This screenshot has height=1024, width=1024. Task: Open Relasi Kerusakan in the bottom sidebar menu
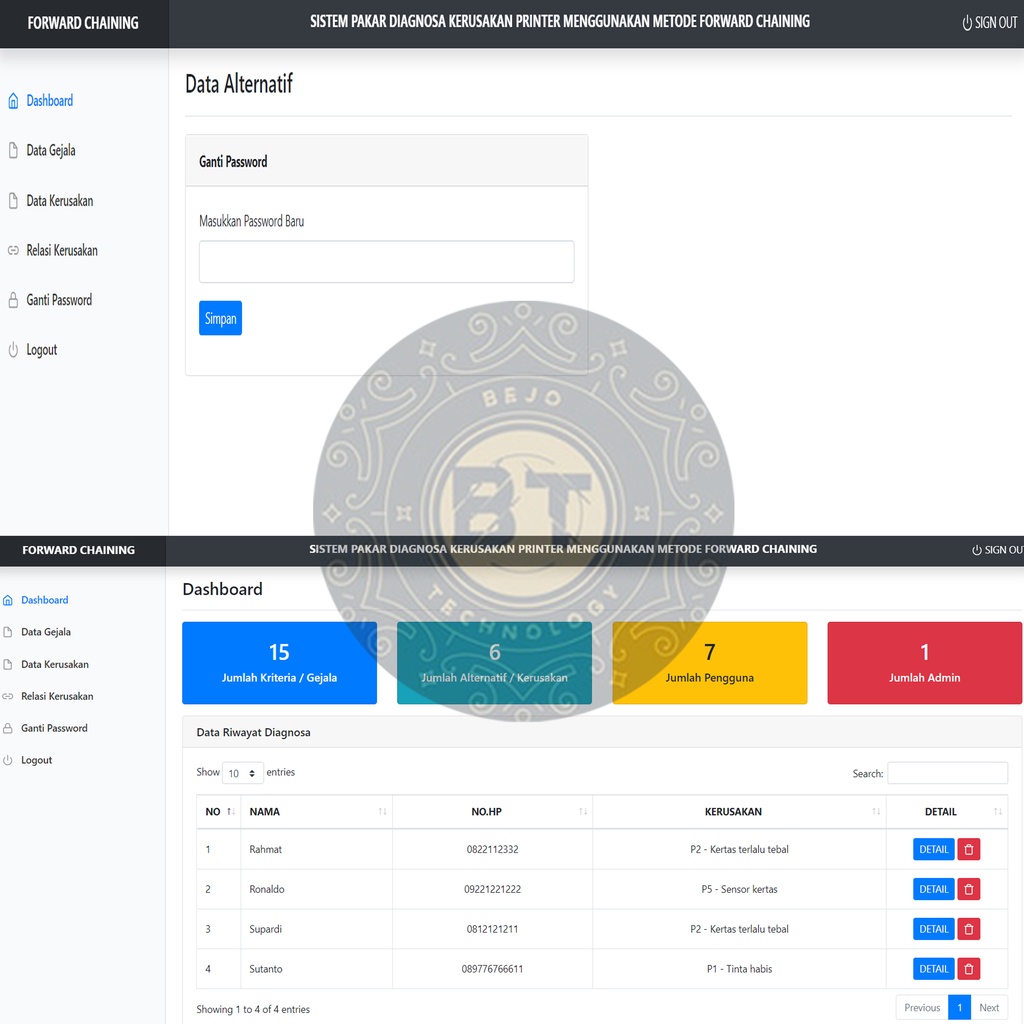[x=57, y=696]
